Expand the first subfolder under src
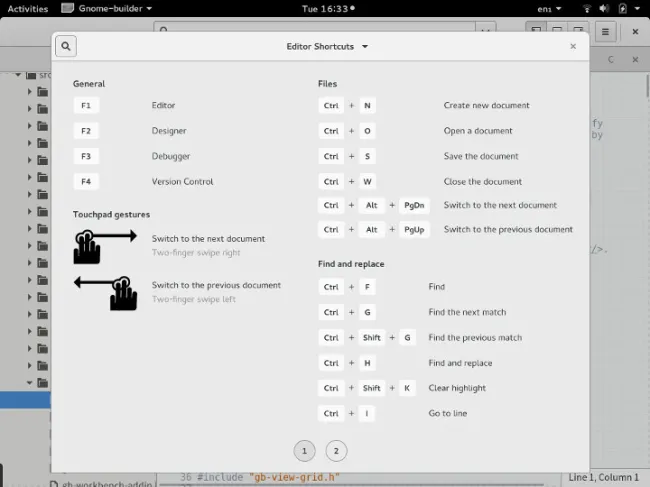Image resolution: width=650 pixels, height=487 pixels. [x=29, y=92]
